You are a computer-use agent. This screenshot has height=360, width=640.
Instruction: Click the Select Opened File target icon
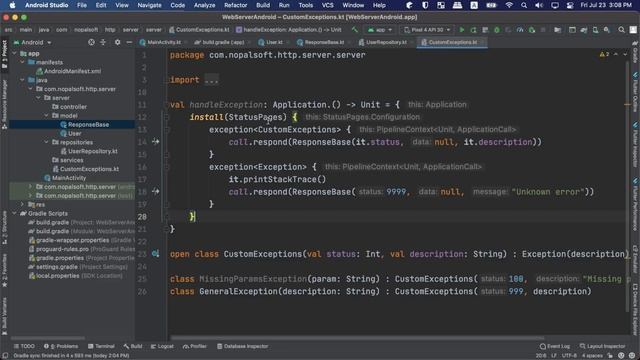pyautogui.click(x=91, y=42)
